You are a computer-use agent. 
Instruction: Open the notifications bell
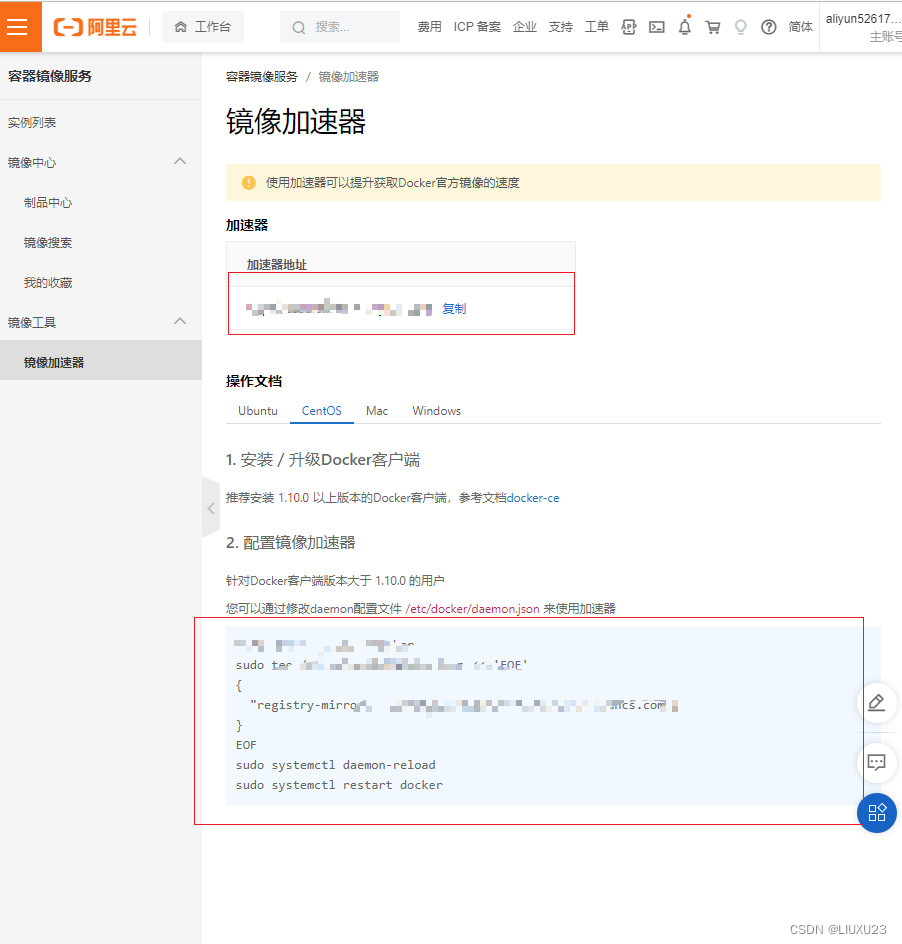685,26
